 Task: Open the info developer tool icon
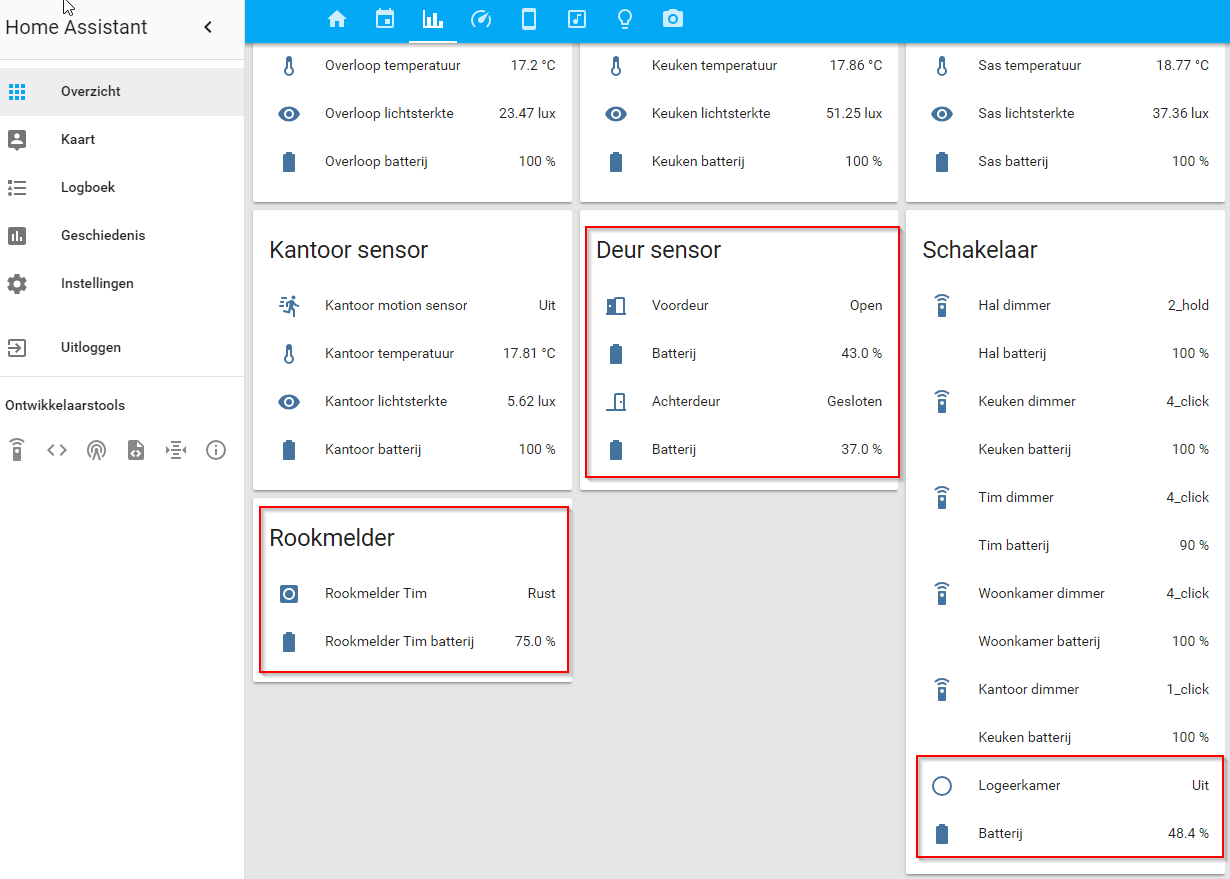coord(216,450)
